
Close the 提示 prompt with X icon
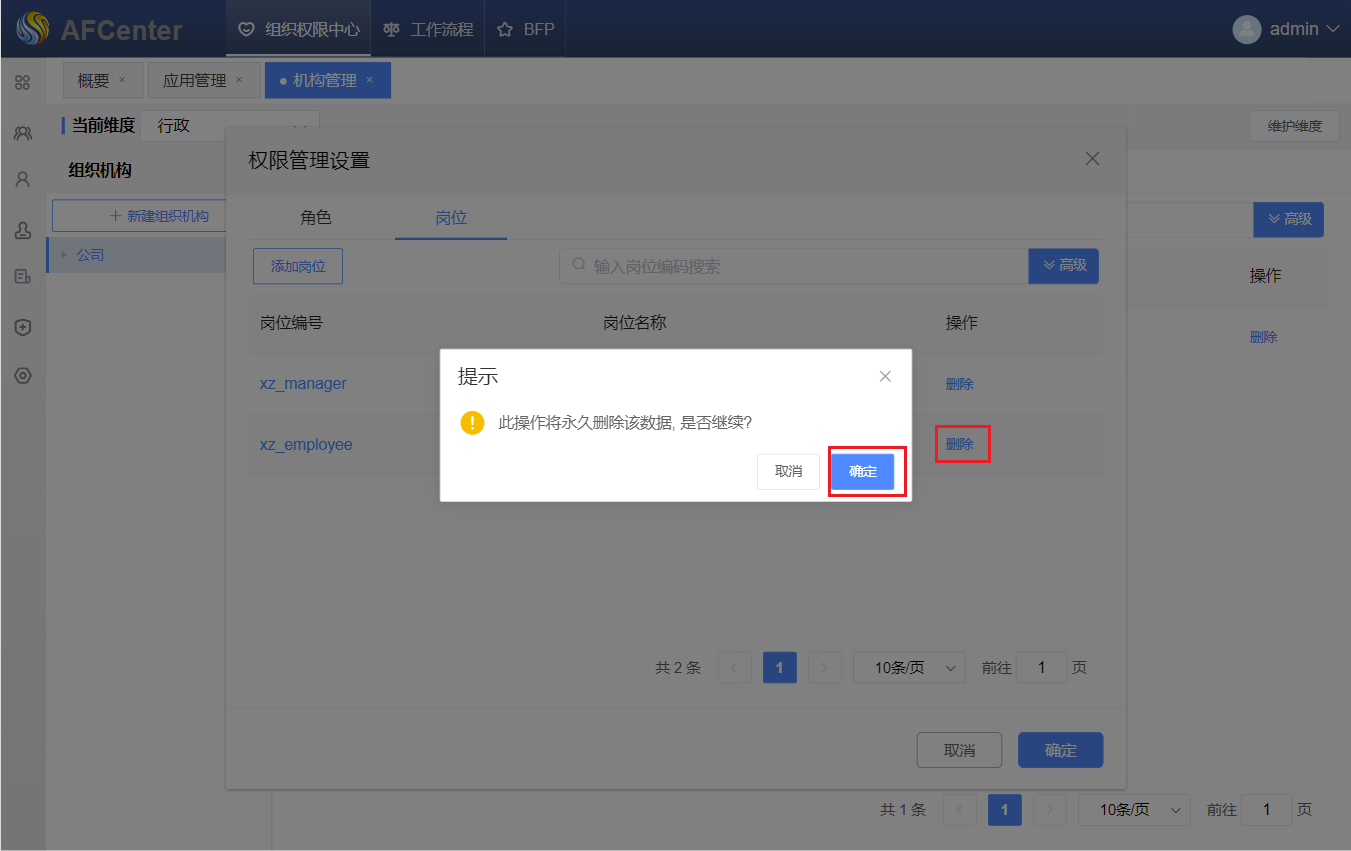coord(885,376)
